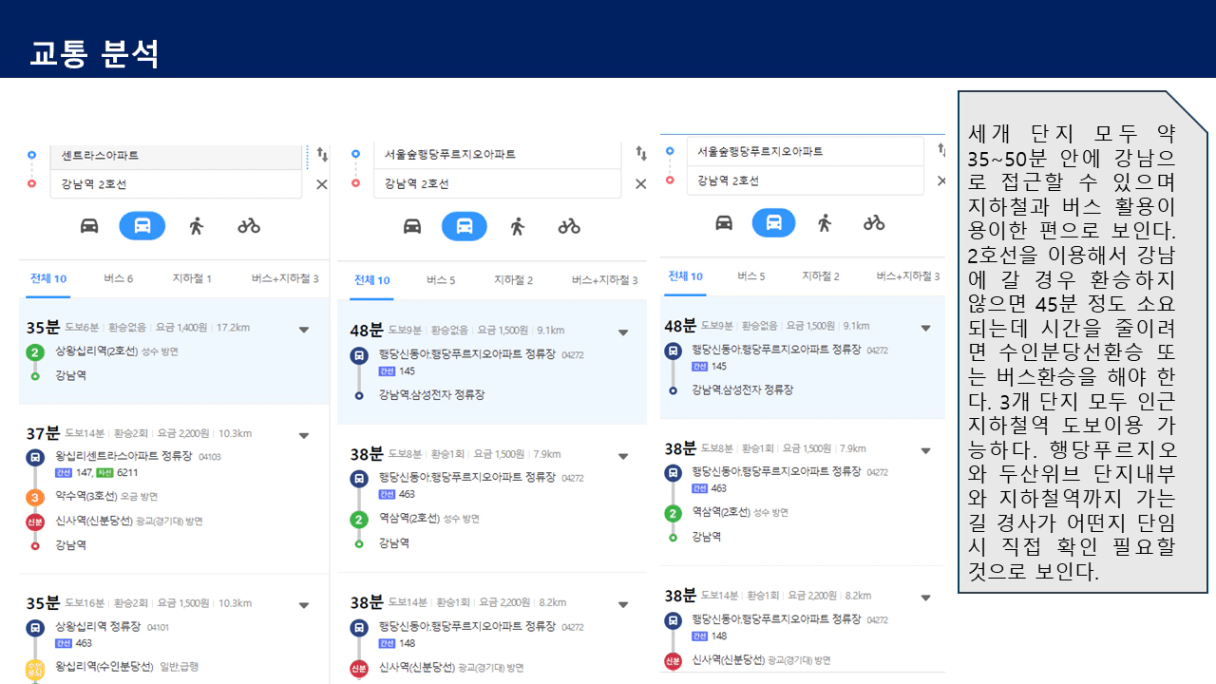The width and height of the screenshot is (1216, 684).
Task: Click the 수인분당선 icon at 왕십리역
Action: [35, 668]
